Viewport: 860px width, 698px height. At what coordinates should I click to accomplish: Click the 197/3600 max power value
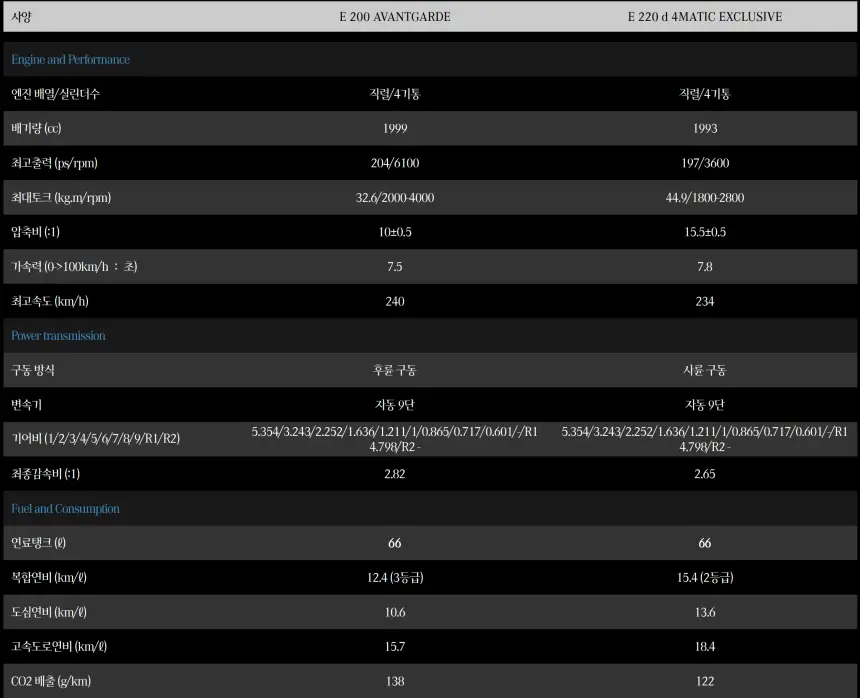pos(705,163)
